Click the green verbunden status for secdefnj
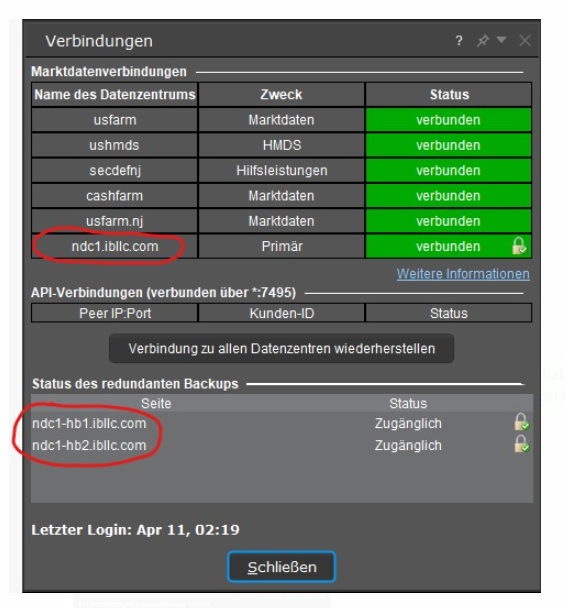This screenshot has height=608, width=565. click(x=448, y=170)
